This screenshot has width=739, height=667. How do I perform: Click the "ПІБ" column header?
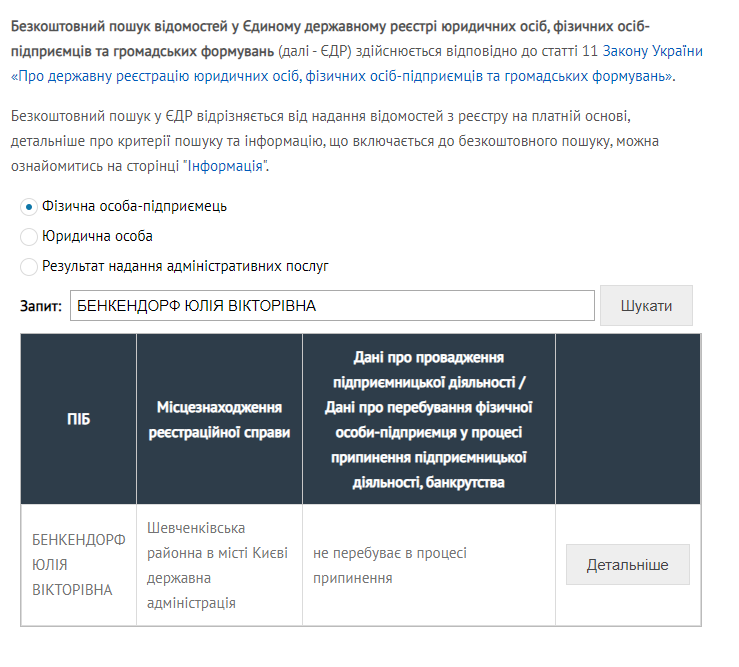coord(78,419)
